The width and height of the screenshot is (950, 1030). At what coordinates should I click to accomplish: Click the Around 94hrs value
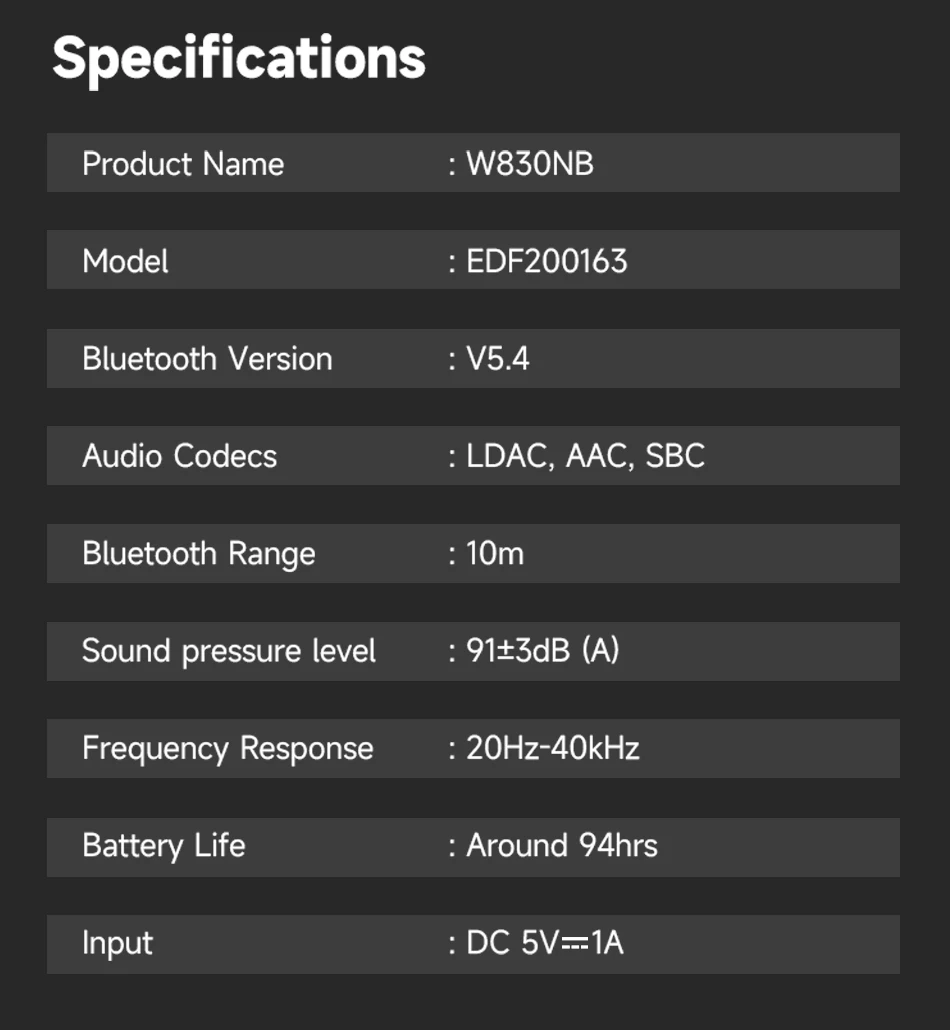click(562, 846)
